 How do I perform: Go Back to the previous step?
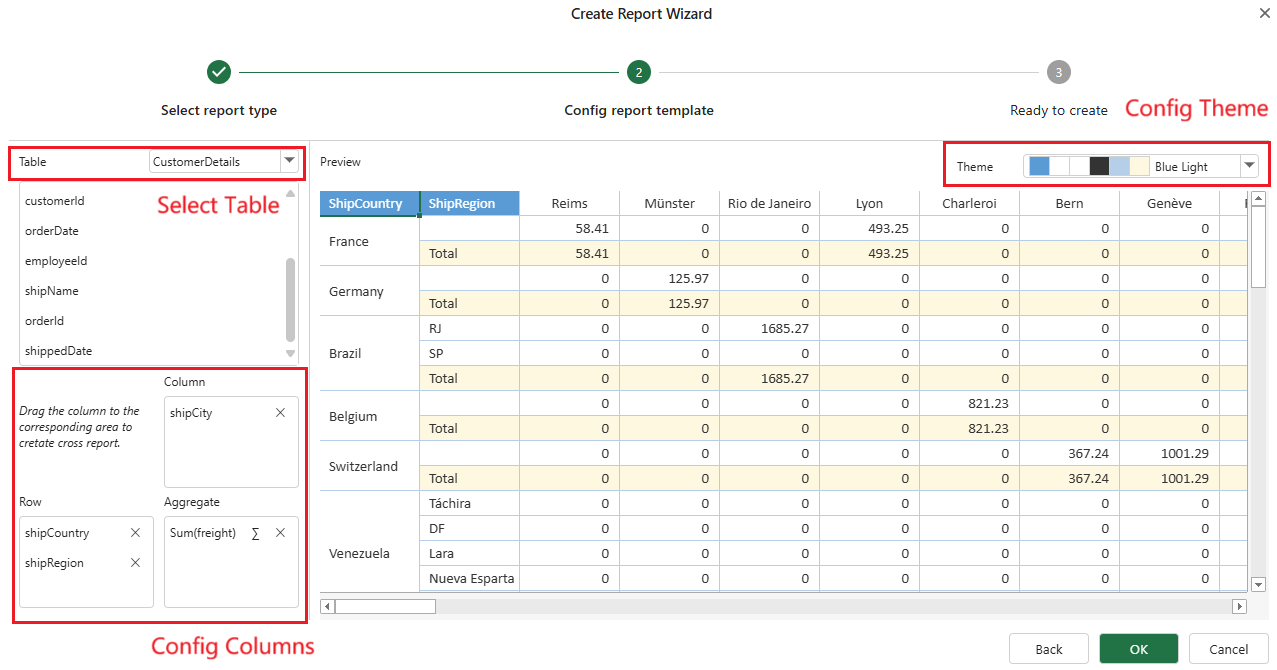pyautogui.click(x=1048, y=649)
